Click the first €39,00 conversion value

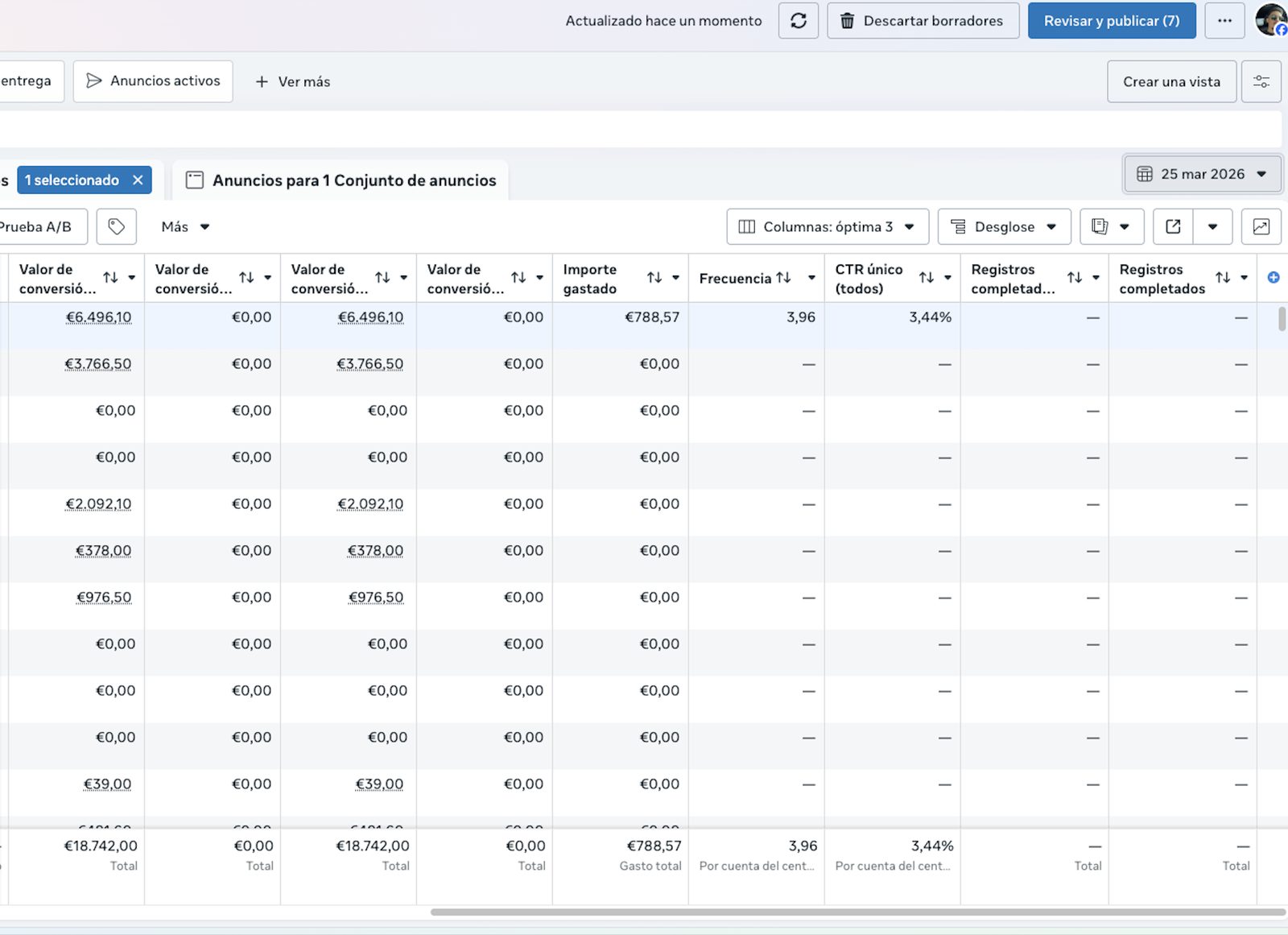click(107, 784)
